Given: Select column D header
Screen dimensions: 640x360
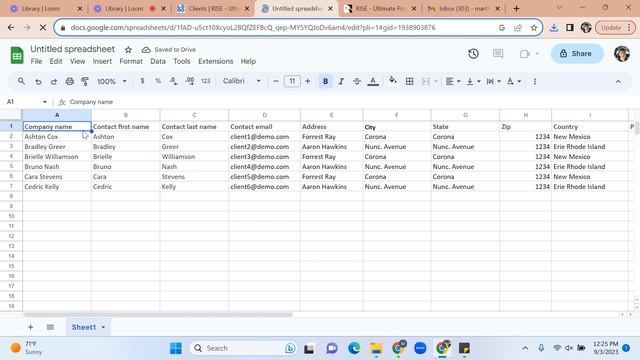Looking at the screenshot, I should (264, 115).
